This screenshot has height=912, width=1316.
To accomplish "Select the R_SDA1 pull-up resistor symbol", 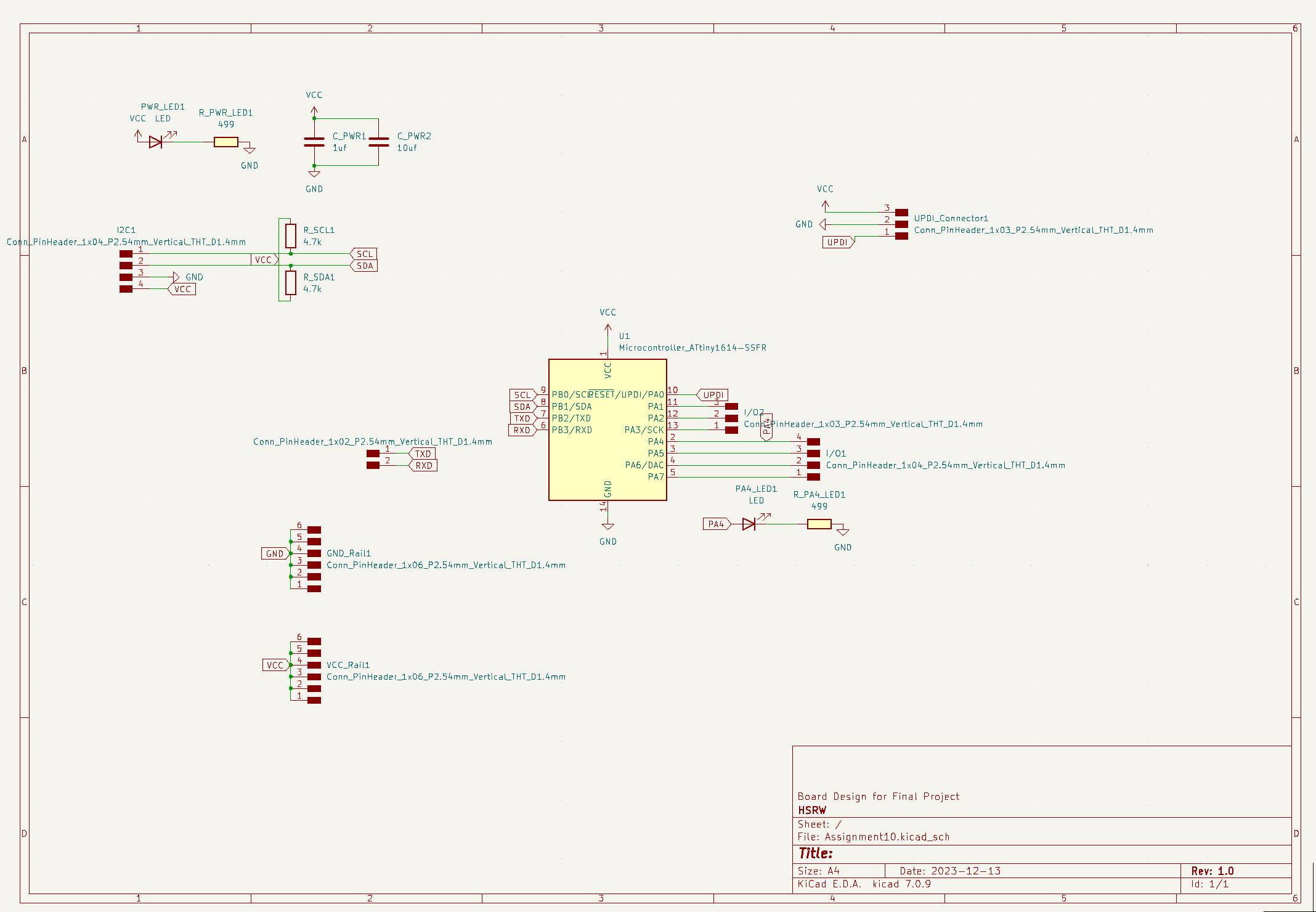I will coord(291,283).
